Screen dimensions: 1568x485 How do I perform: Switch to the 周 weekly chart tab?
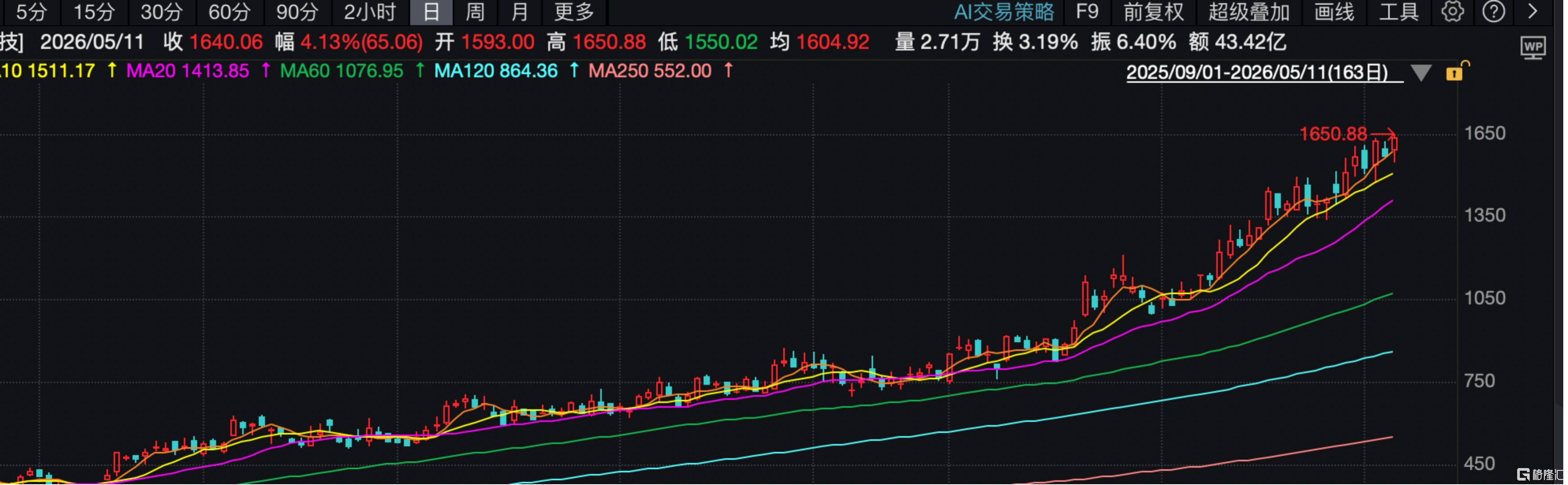click(475, 11)
